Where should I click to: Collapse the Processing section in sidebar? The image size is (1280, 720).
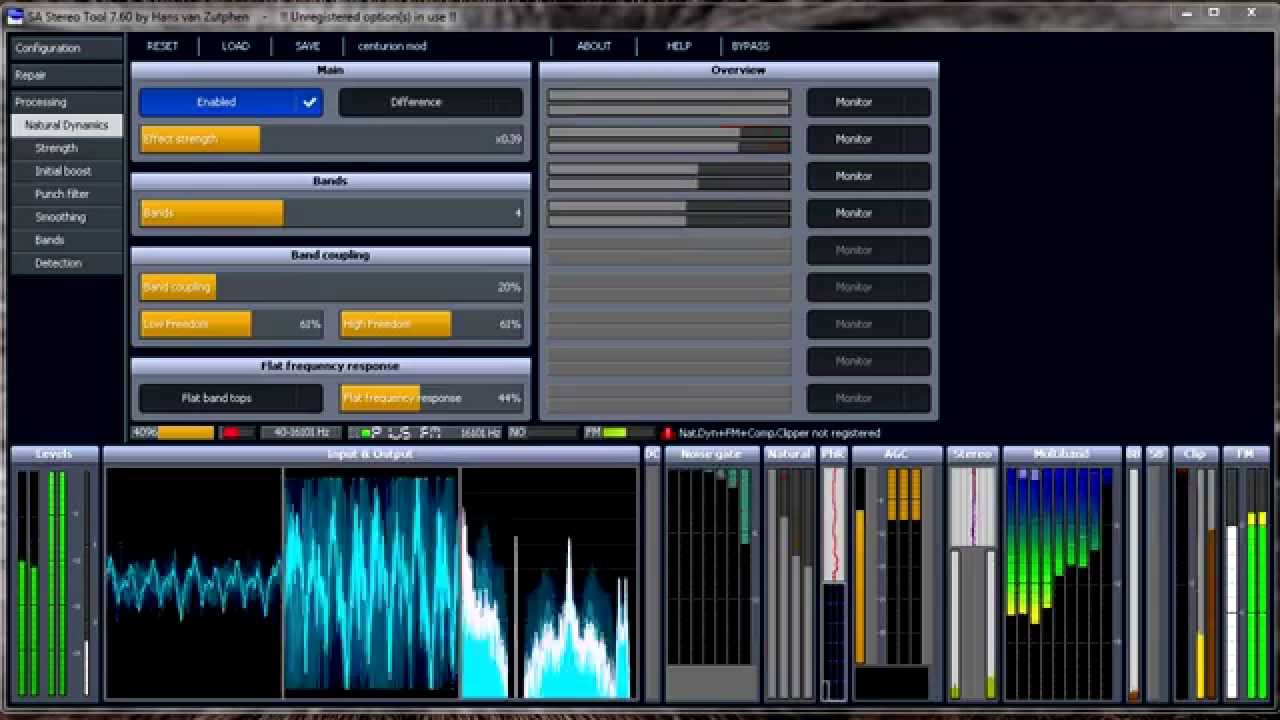pos(66,102)
